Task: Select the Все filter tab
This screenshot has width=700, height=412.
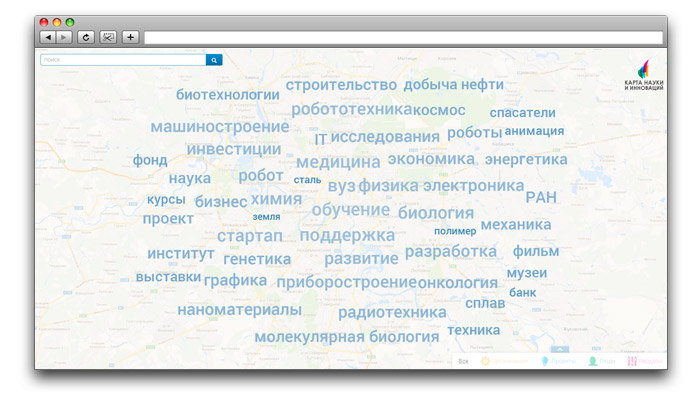Action: [x=462, y=361]
